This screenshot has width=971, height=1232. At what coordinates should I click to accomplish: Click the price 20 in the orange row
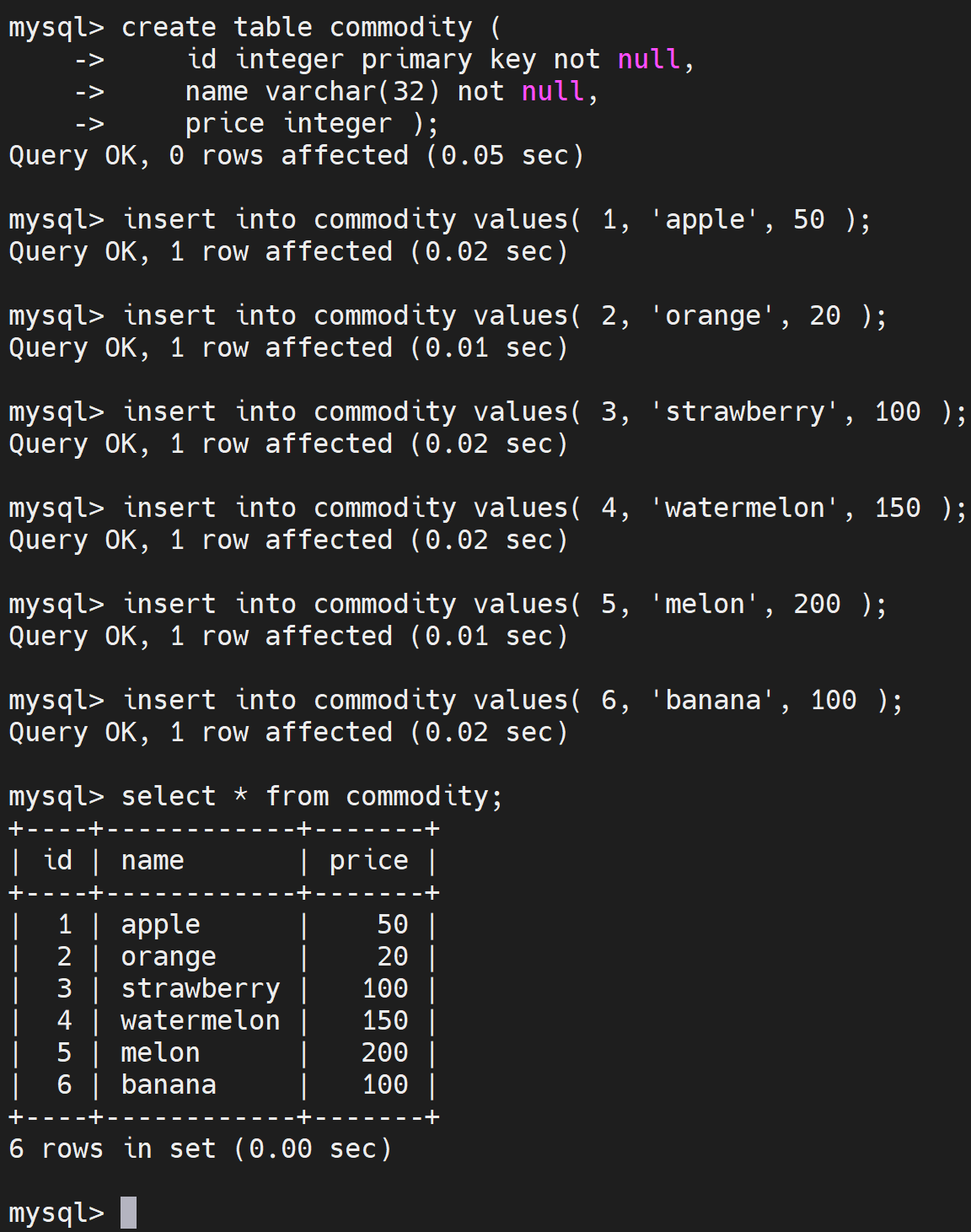pyautogui.click(x=393, y=956)
